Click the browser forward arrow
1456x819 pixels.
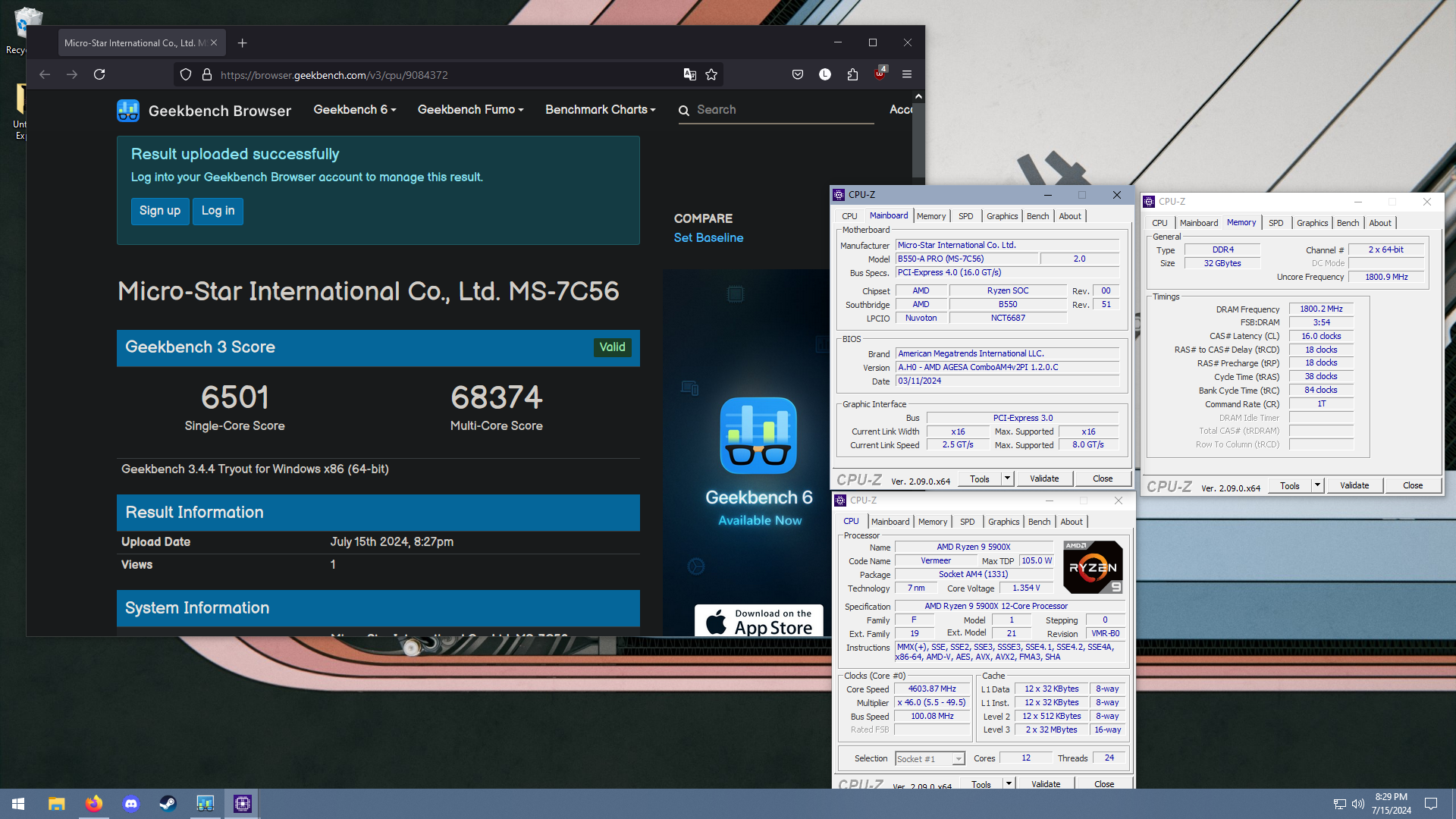pyautogui.click(x=72, y=74)
